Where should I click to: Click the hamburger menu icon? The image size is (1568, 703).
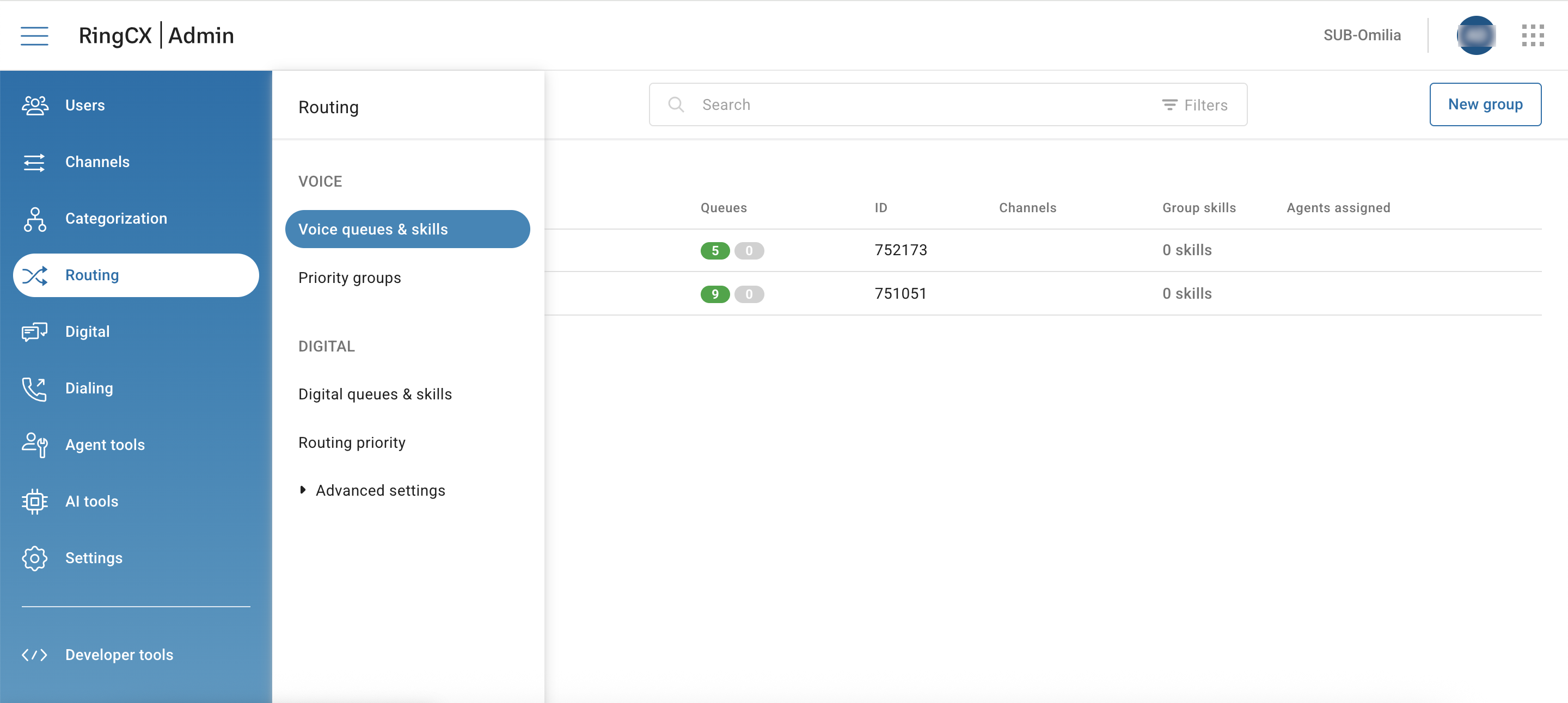point(34,36)
